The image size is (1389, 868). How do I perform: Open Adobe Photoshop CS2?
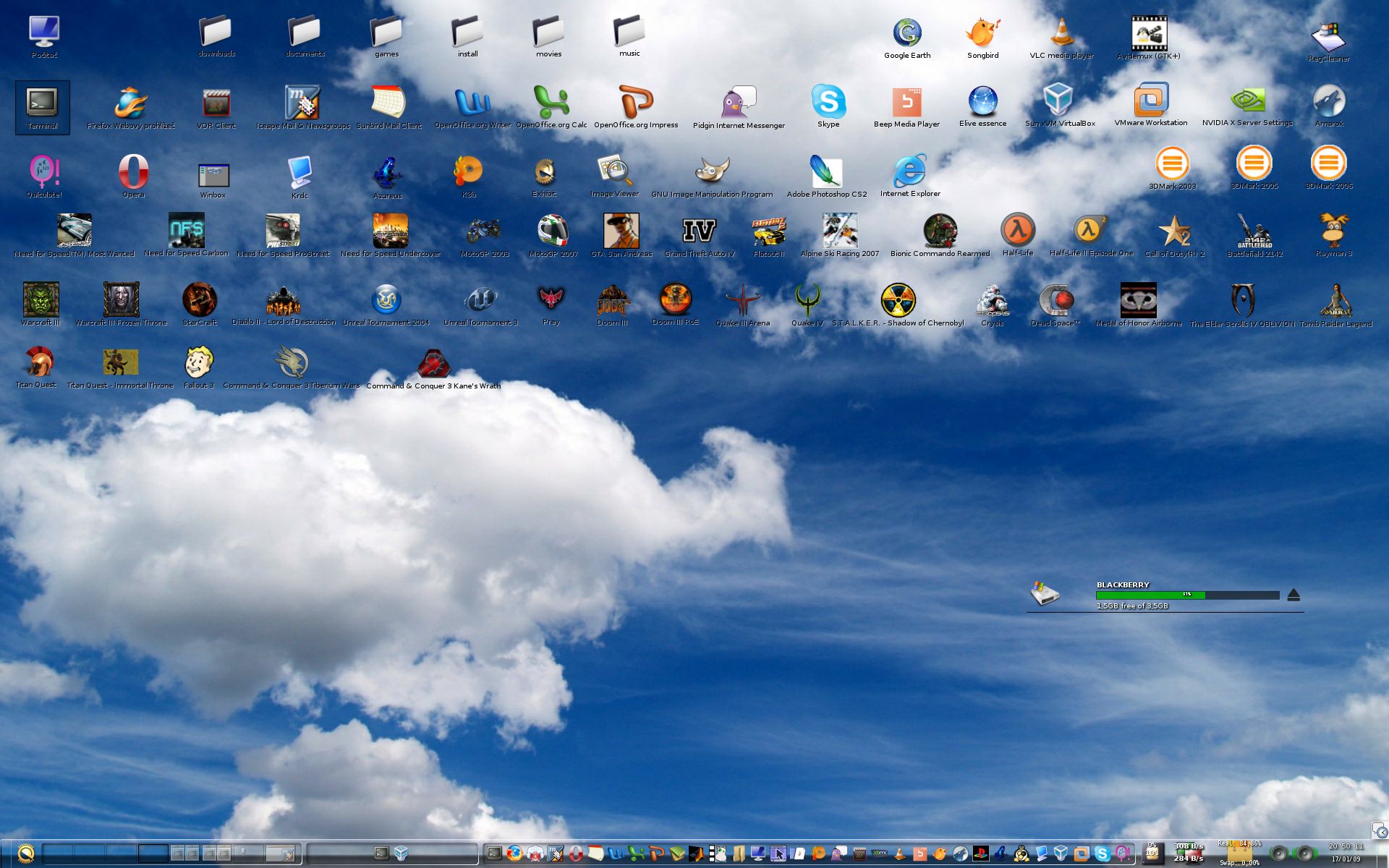pyautogui.click(x=826, y=176)
